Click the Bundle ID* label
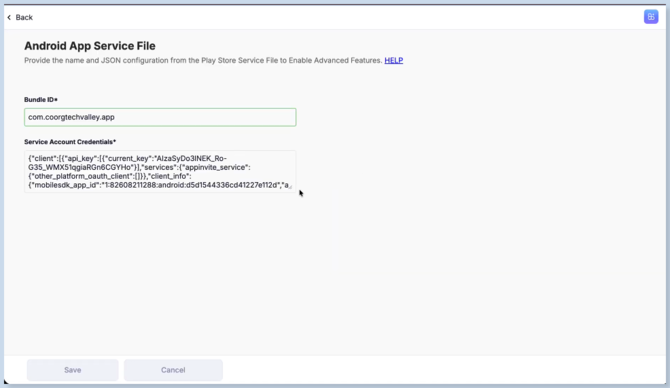This screenshot has height=388, width=670. (x=41, y=100)
